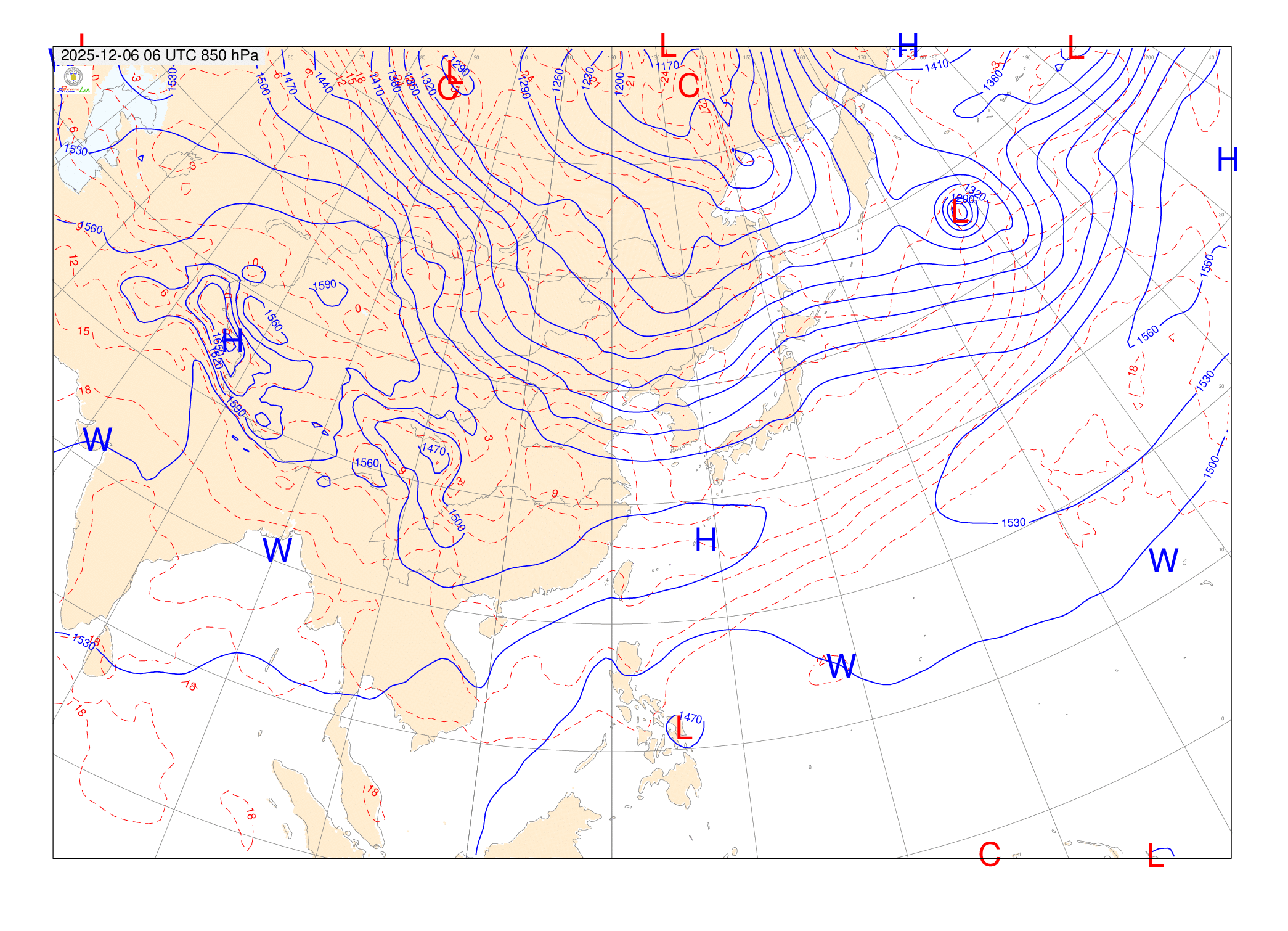Click the blue W east of the Philippines
This screenshot has height=931, width=1288.
coord(841,666)
